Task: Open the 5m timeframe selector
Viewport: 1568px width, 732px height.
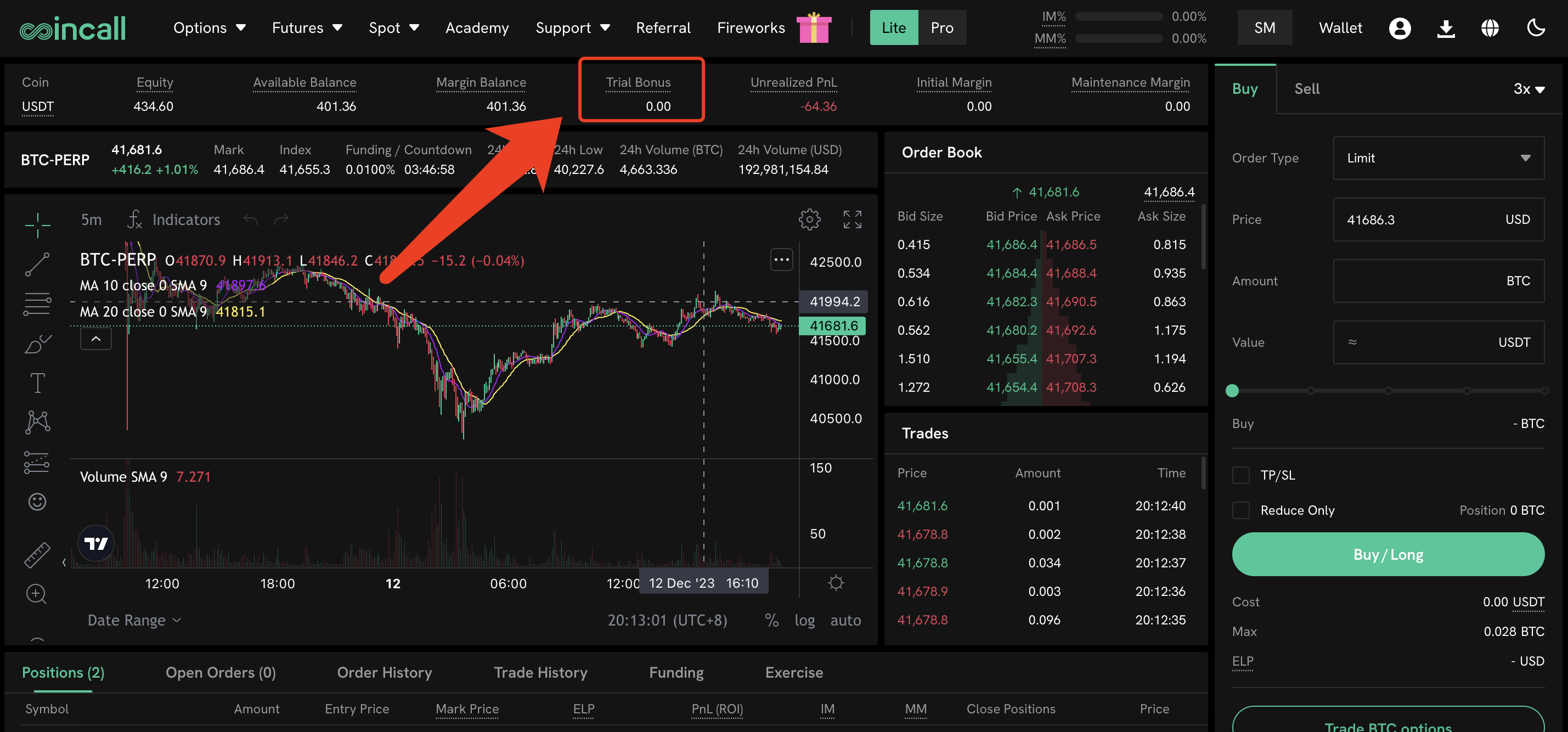Action: (x=91, y=219)
